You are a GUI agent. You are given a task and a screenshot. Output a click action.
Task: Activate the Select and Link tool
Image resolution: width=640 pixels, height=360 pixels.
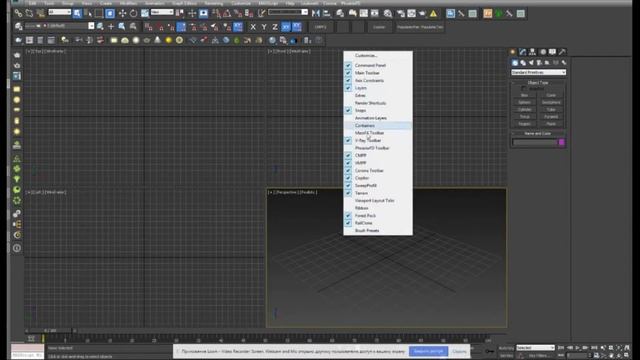pyautogui.click(x=18, y=13)
